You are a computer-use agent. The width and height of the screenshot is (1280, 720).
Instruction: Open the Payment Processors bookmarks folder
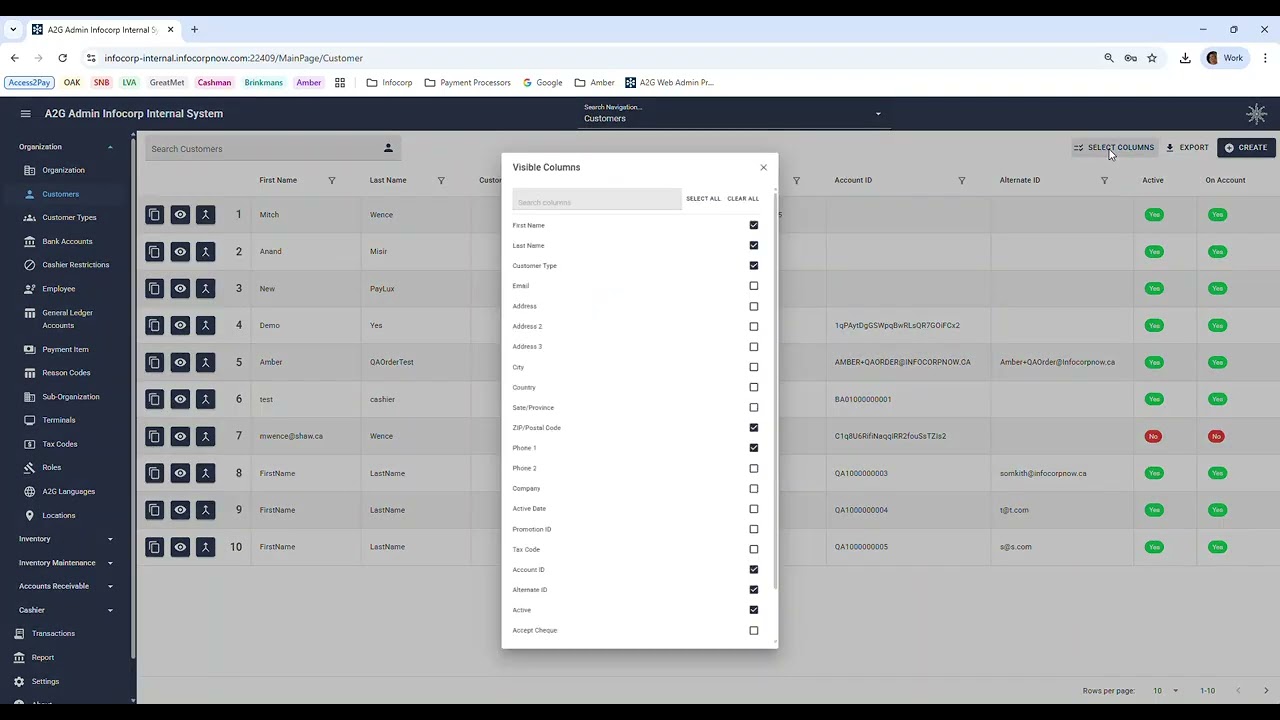pos(467,83)
